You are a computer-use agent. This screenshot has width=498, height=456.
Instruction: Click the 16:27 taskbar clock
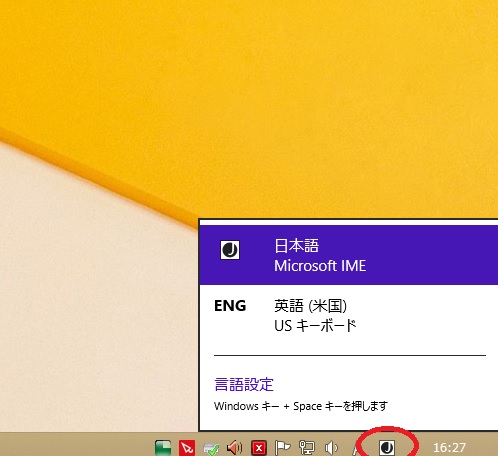click(x=449, y=447)
